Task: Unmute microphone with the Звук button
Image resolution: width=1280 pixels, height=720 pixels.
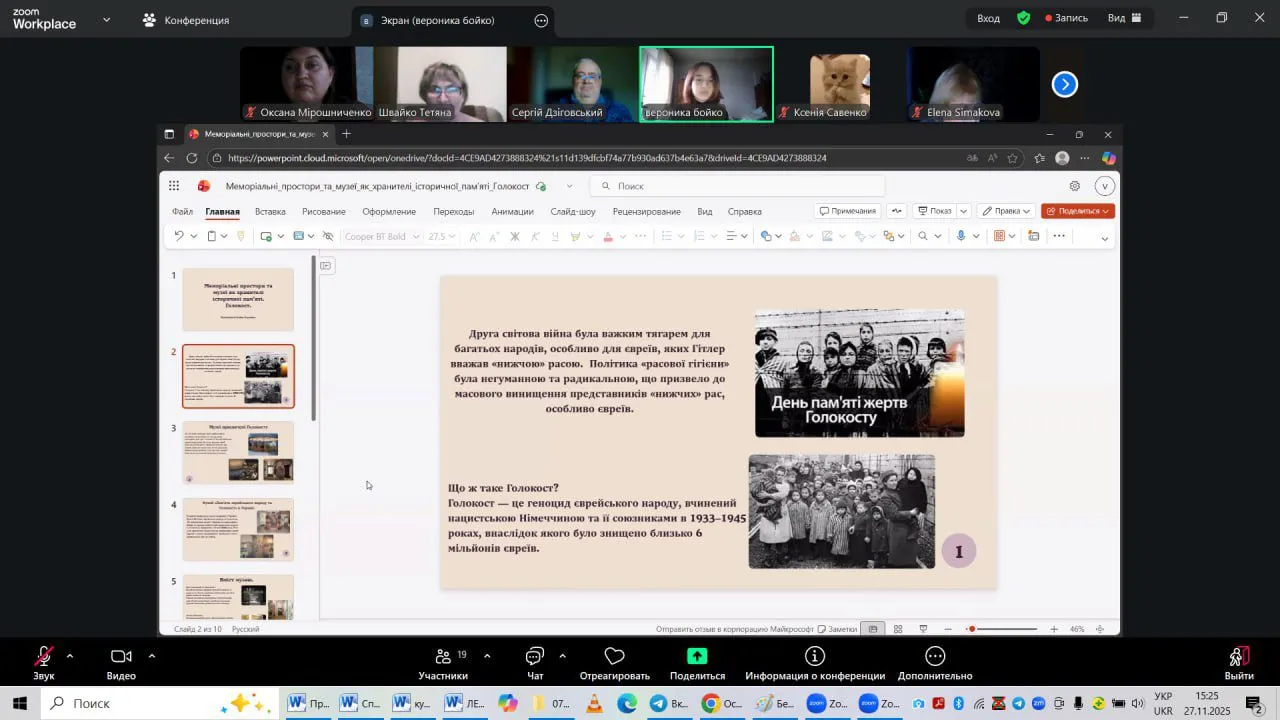Action: [x=44, y=657]
